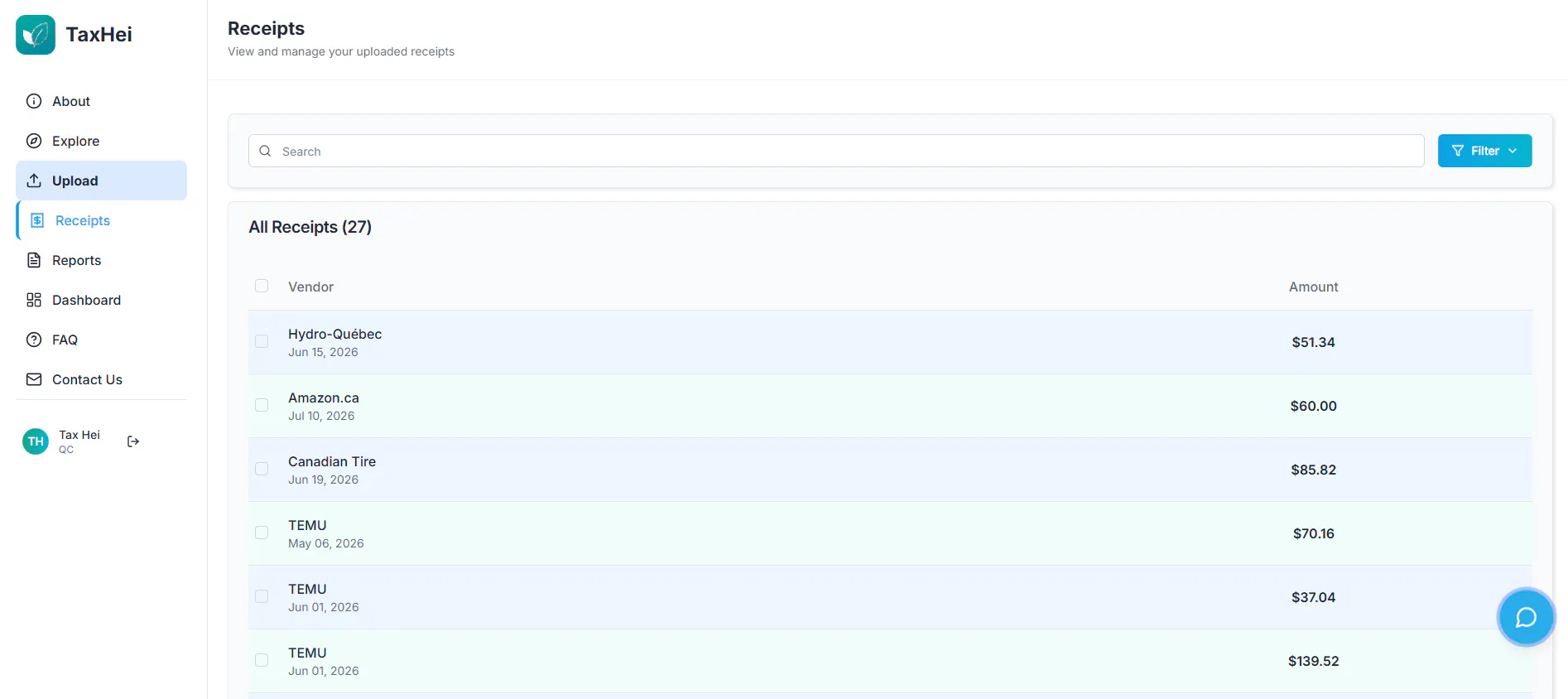
Task: Click the $70.16 amount
Action: 1314,533
